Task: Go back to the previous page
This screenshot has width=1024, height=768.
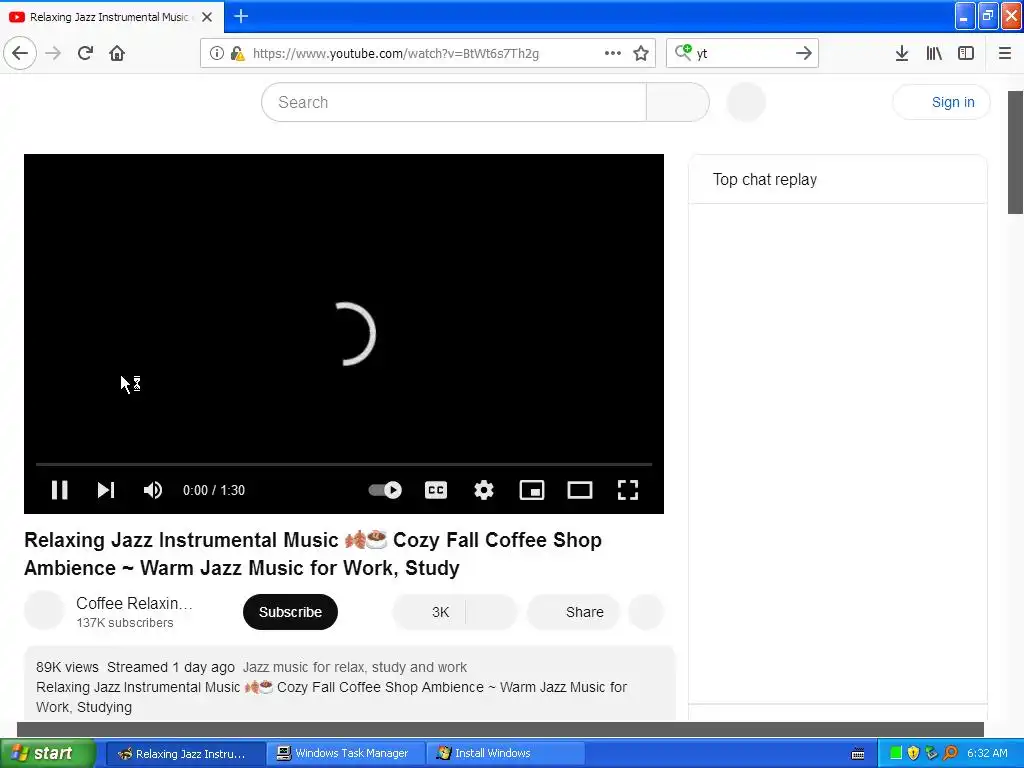Action: click(20, 53)
